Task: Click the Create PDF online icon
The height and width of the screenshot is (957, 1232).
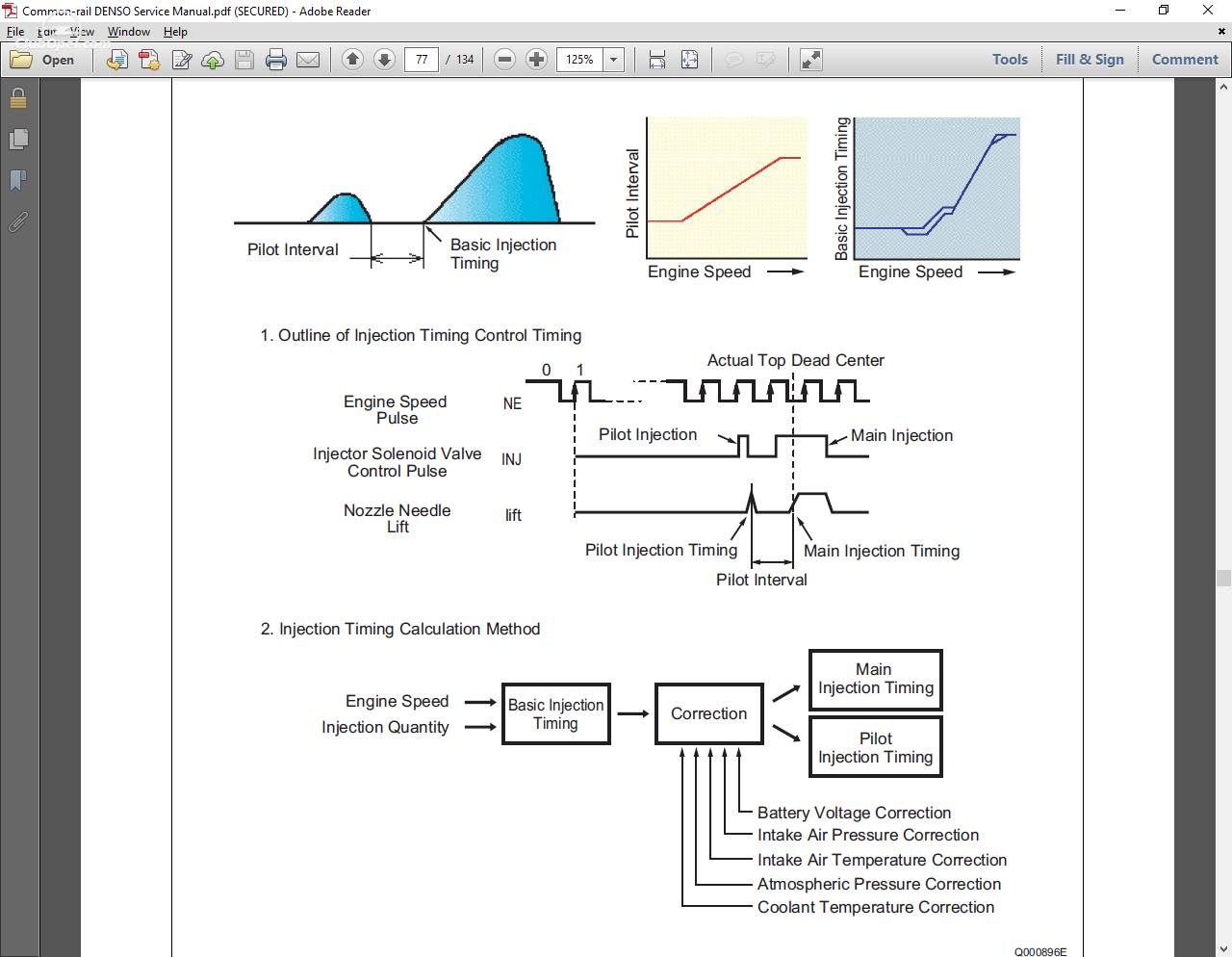Action: pos(149,60)
